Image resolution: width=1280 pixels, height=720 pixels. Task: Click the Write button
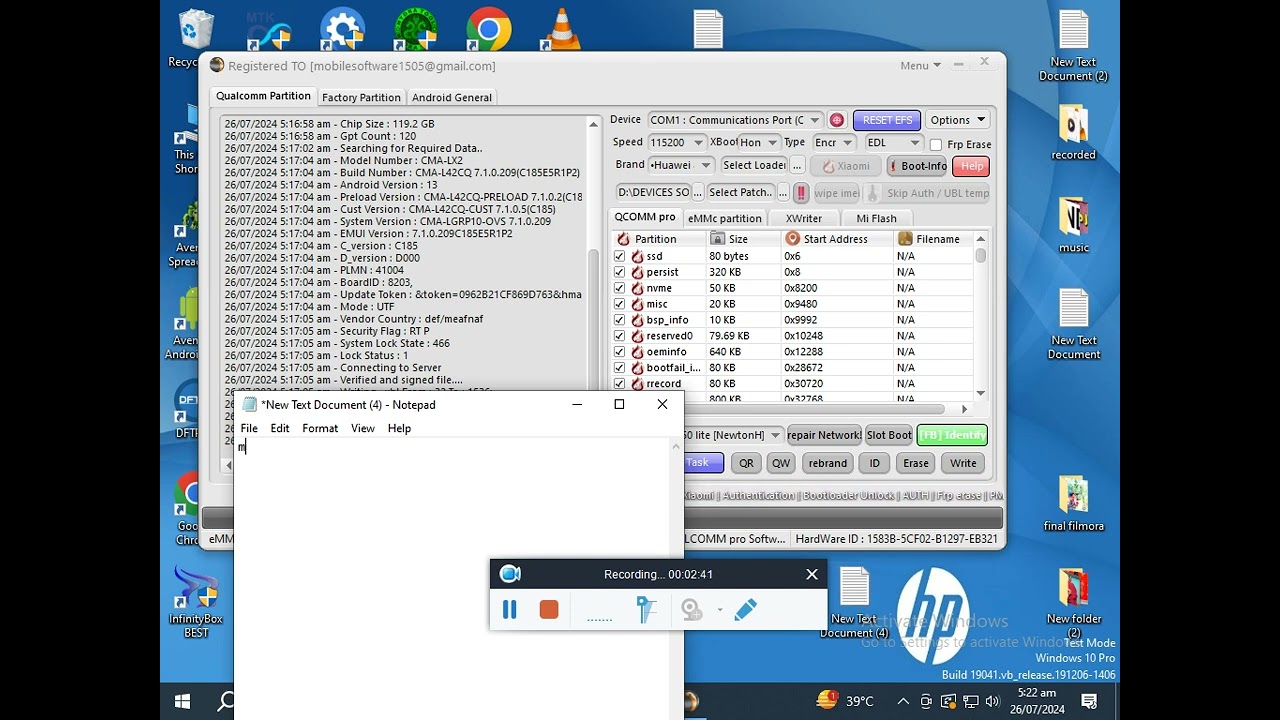click(963, 463)
